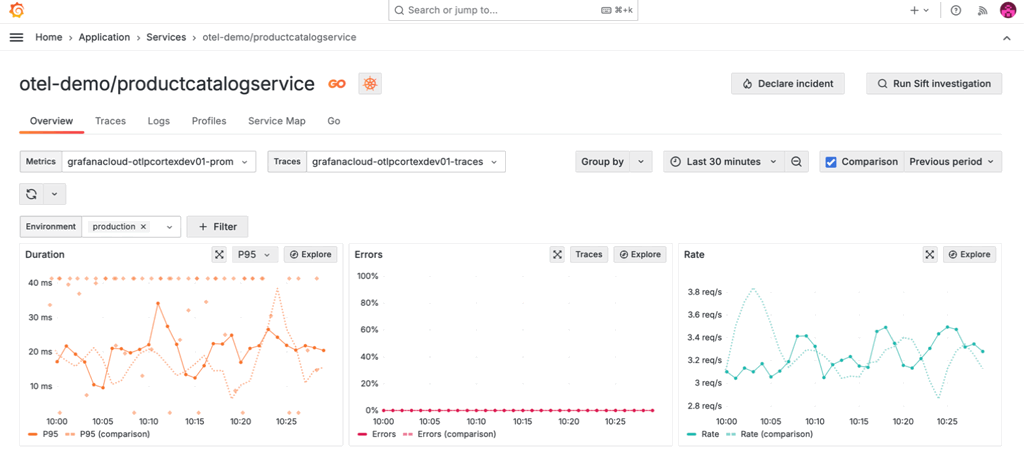Switch to the Go tab

click(334, 121)
